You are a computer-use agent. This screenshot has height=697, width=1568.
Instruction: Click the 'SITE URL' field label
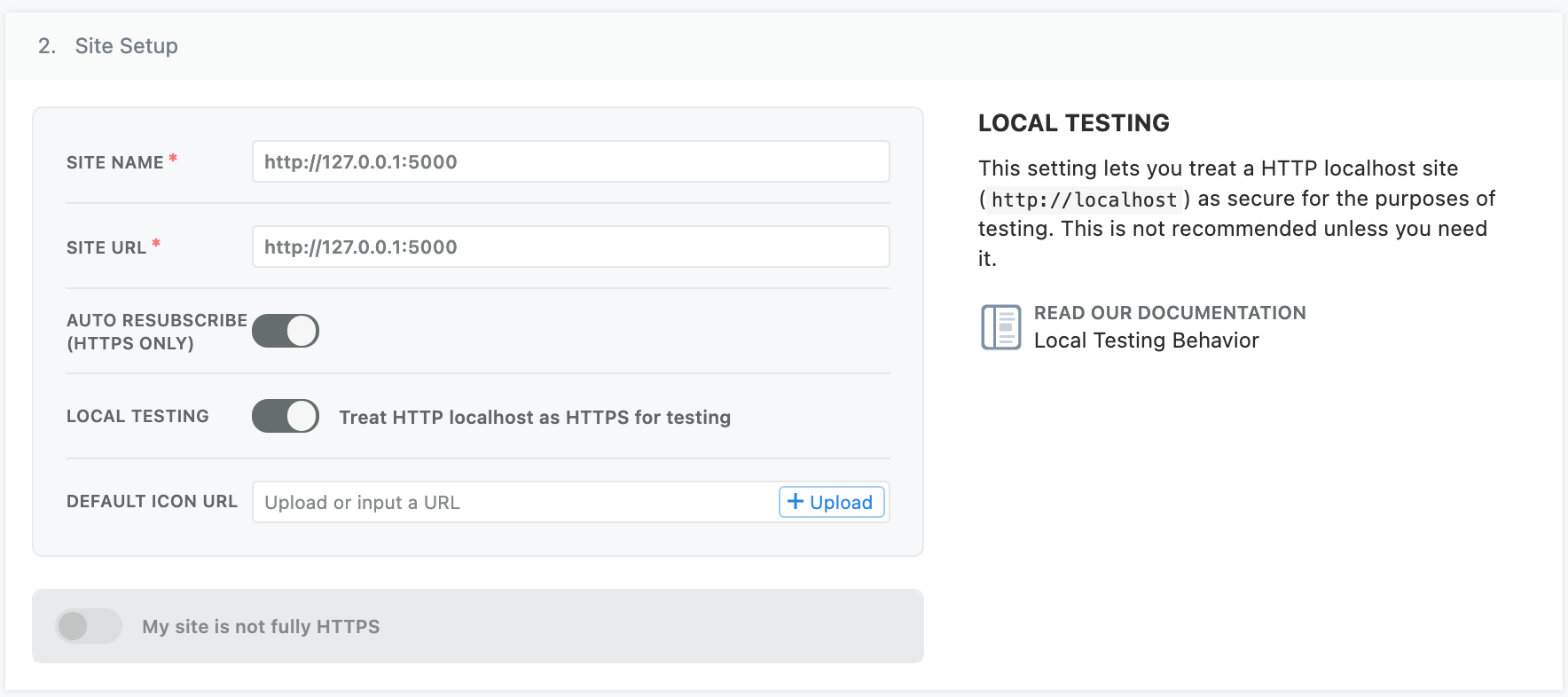106,247
